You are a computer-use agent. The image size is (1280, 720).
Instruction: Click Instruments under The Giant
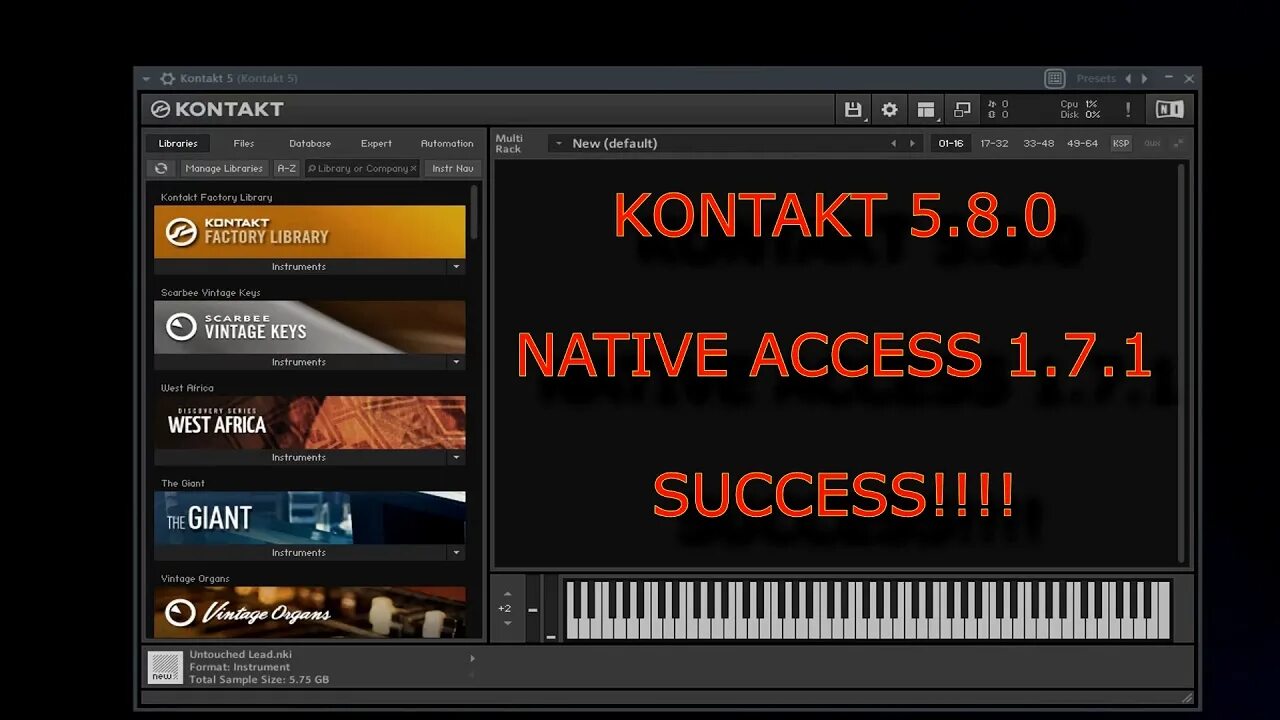(x=299, y=552)
